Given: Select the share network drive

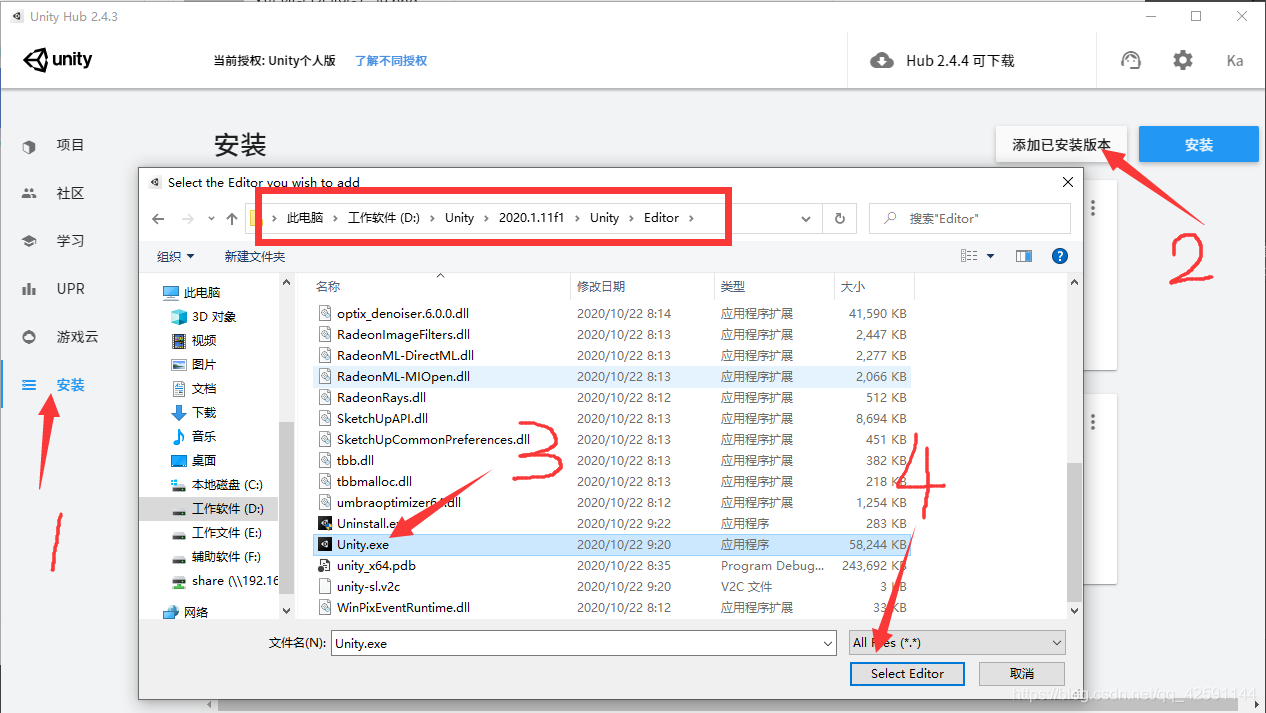Looking at the screenshot, I should coord(224,581).
